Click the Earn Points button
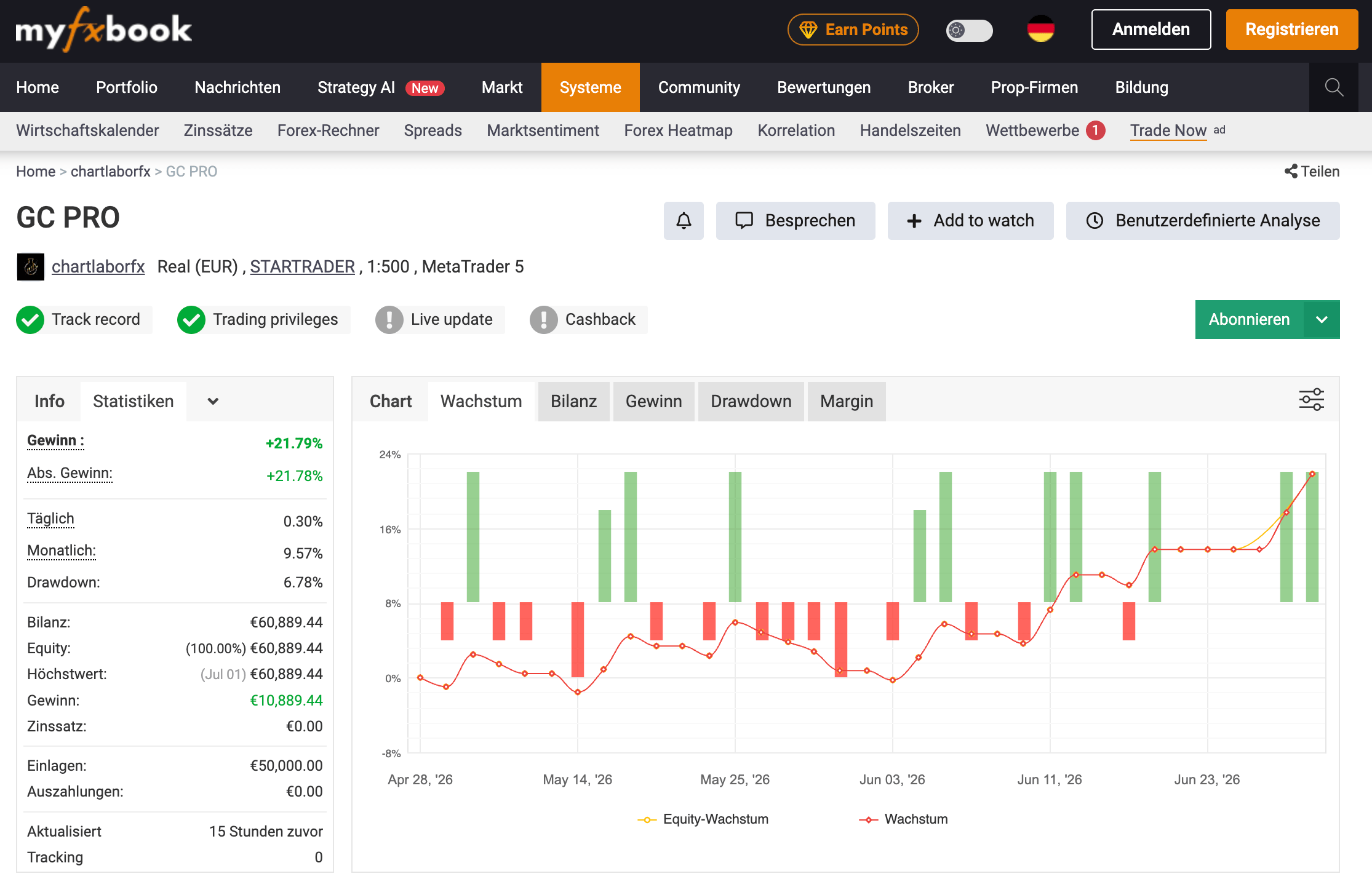The height and width of the screenshot is (887, 1372). point(853,30)
